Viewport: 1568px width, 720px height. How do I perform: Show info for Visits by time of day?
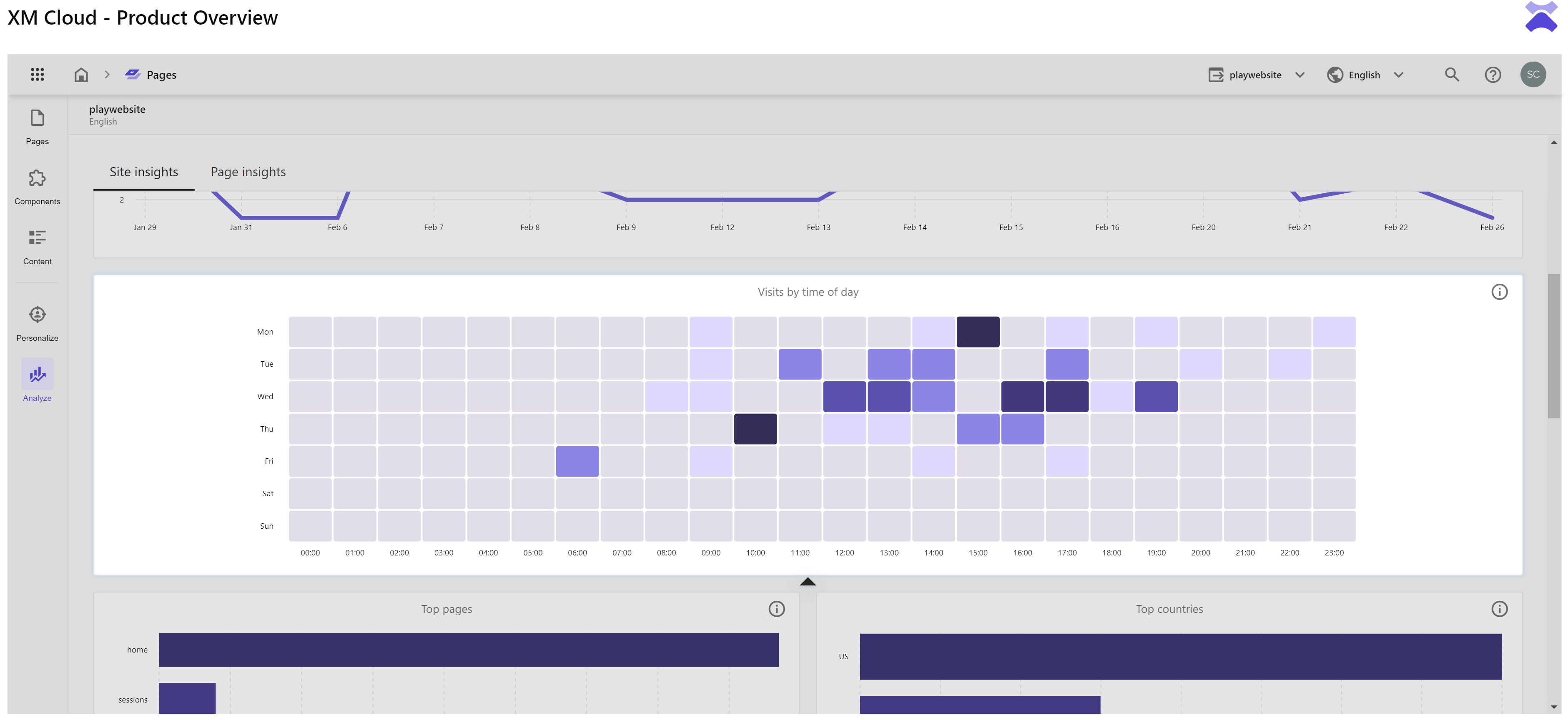click(x=1499, y=292)
